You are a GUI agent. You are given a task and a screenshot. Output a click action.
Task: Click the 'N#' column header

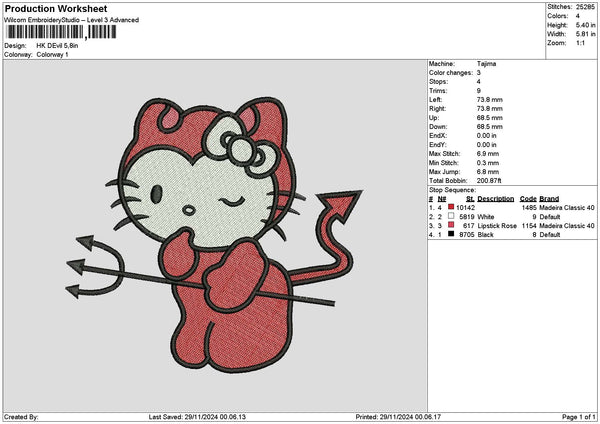pyautogui.click(x=442, y=199)
